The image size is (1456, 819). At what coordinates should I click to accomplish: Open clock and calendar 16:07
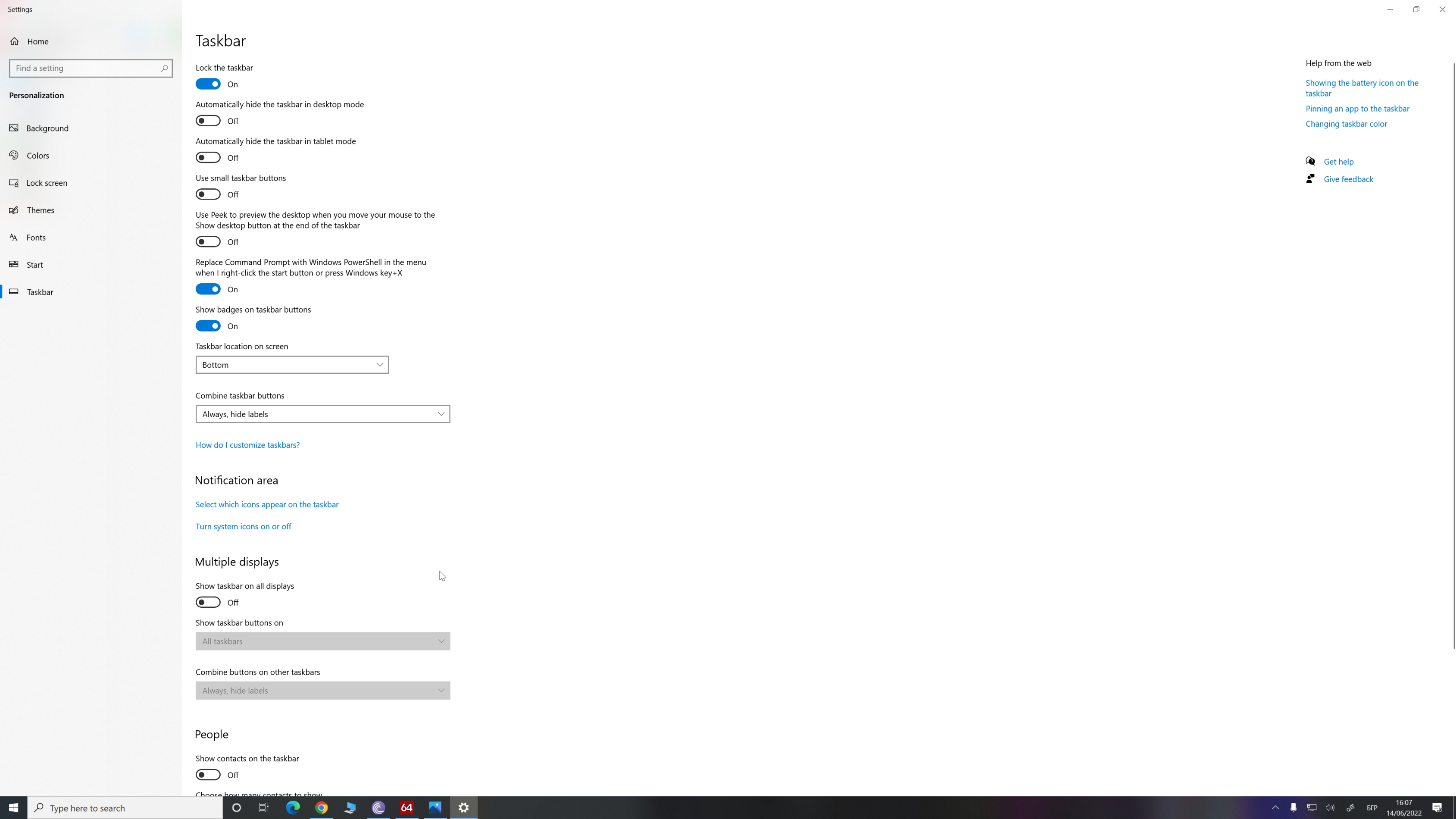pyautogui.click(x=1404, y=808)
